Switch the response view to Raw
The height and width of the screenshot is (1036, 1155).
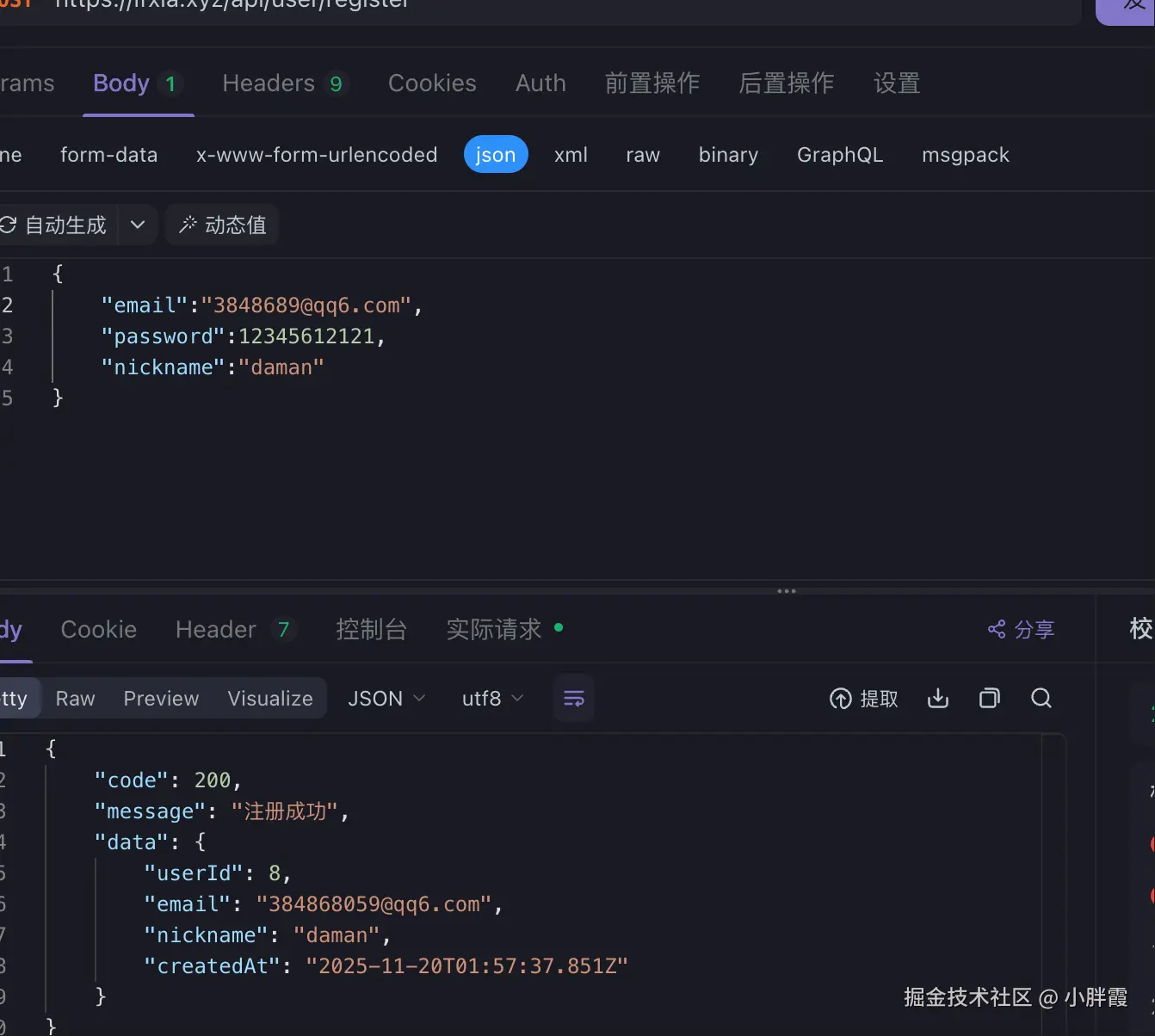coord(76,699)
